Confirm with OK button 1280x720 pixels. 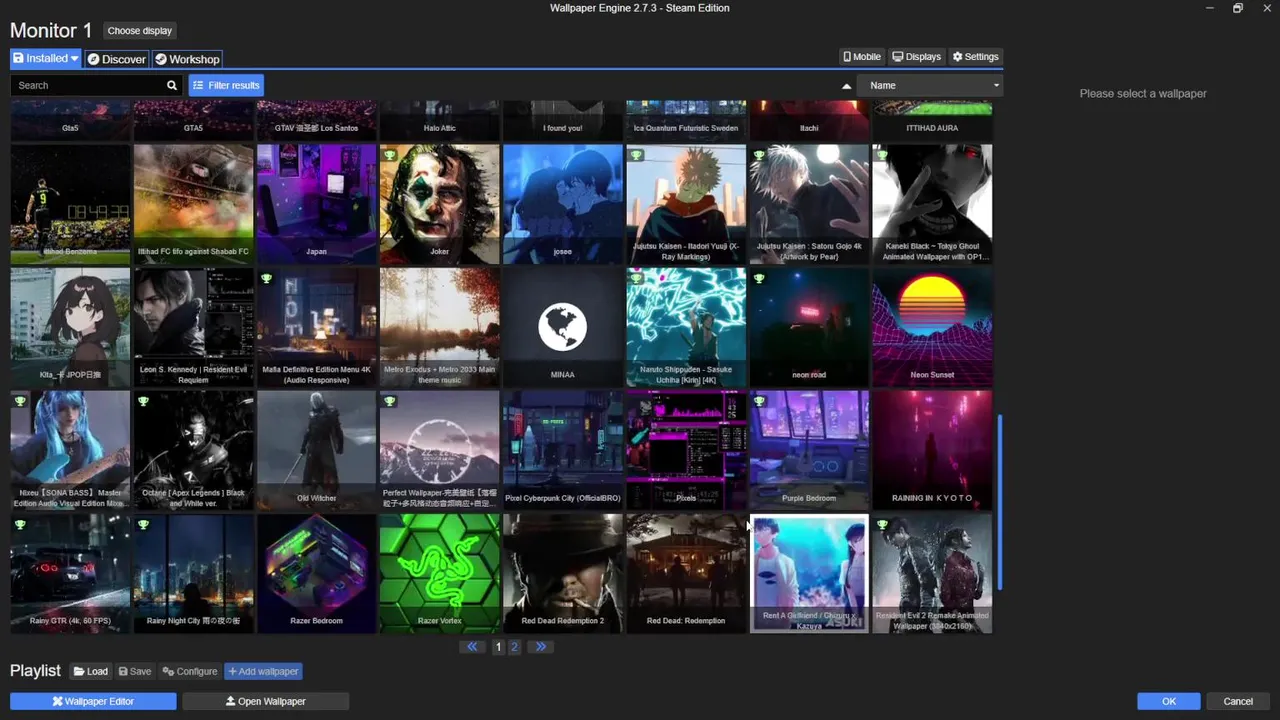(1169, 701)
